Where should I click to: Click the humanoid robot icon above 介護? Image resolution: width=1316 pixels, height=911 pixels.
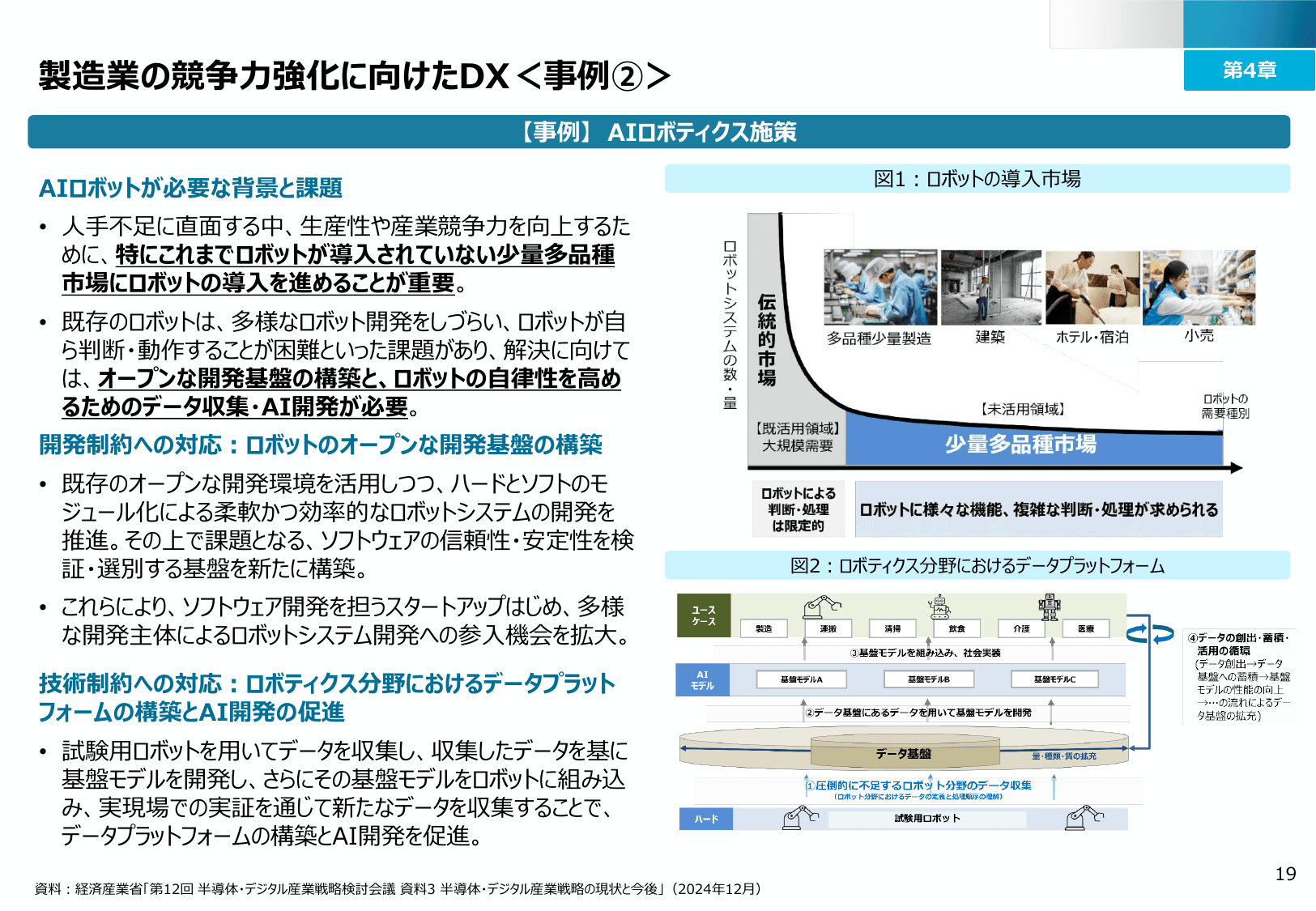1050,607
